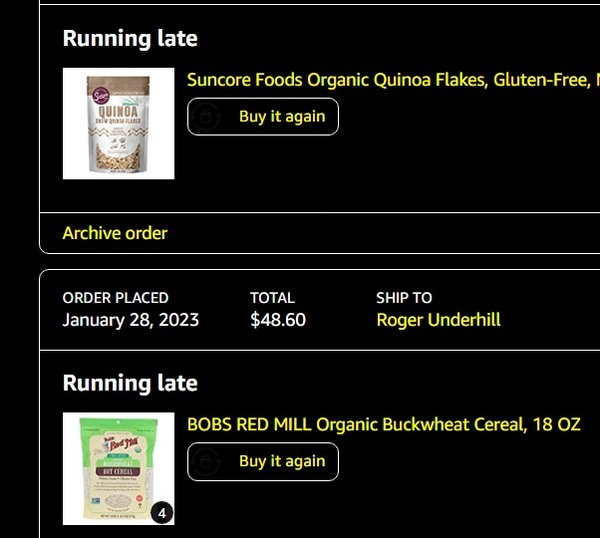
Task: Click the cart icon in the quinoa Buy it again button
Action: click(x=206, y=117)
